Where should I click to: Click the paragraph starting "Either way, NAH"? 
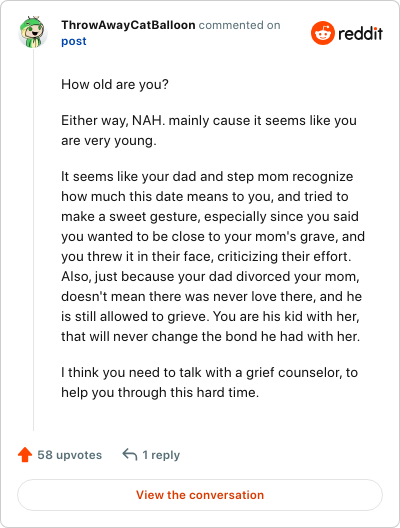coord(209,131)
